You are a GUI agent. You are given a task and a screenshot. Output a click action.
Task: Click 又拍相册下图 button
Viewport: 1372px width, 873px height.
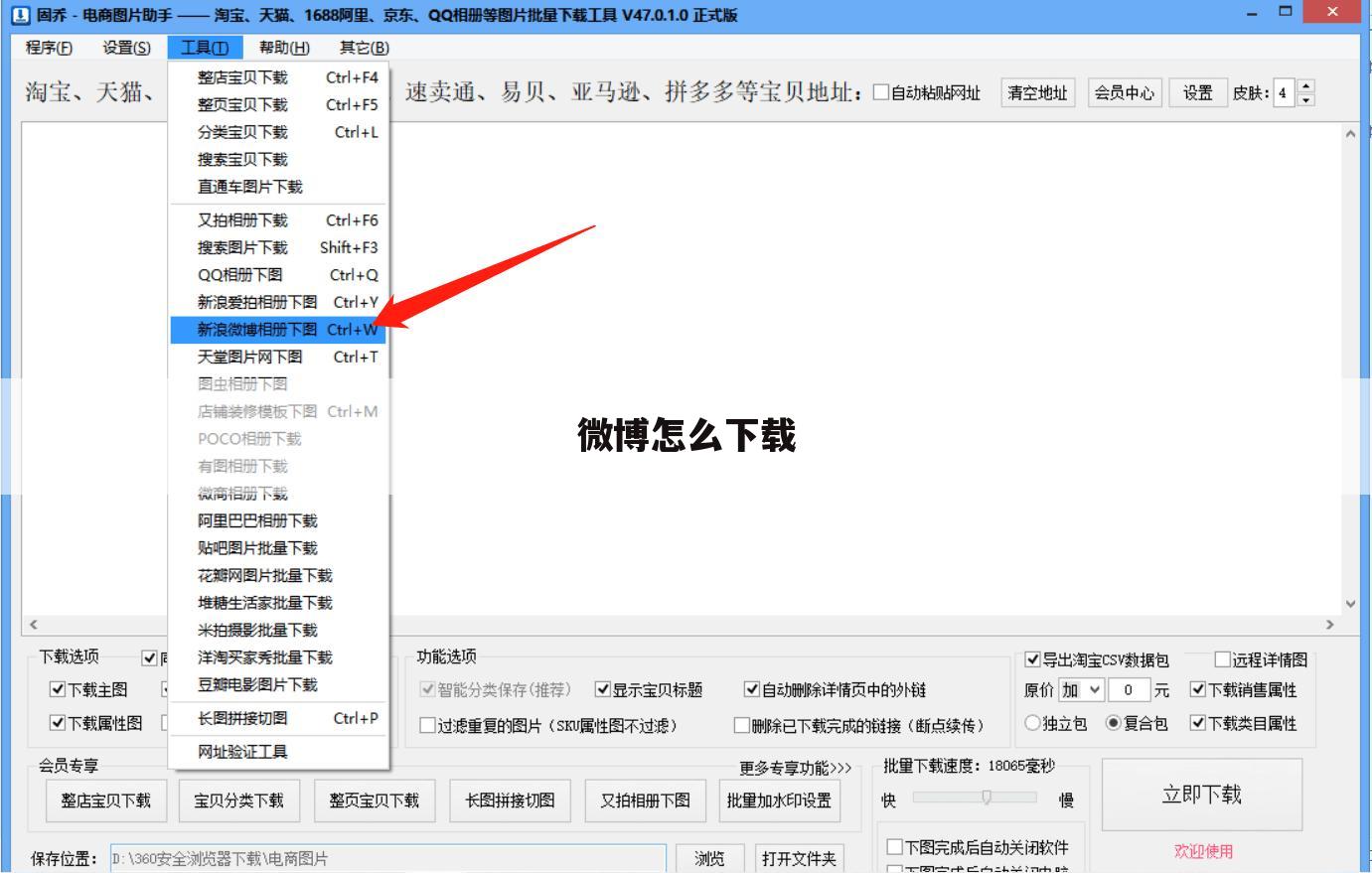tap(645, 800)
